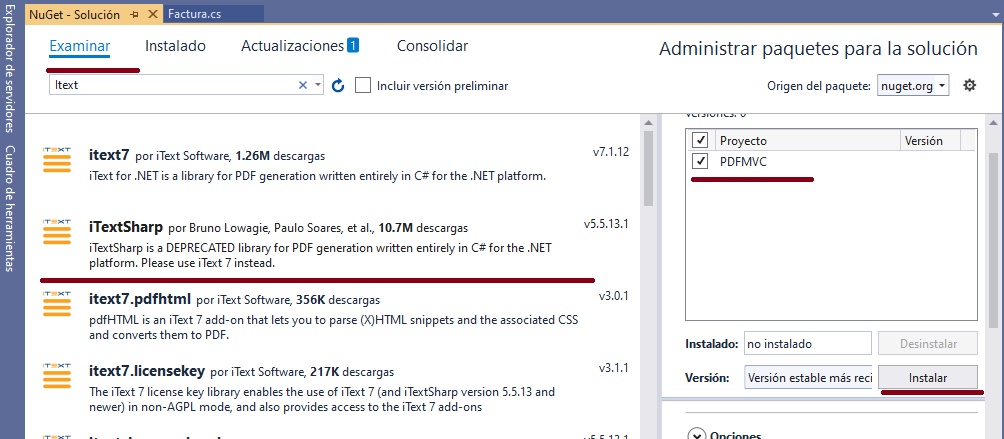
Task: Switch to the Factura.cs document tab
Action: click(213, 14)
